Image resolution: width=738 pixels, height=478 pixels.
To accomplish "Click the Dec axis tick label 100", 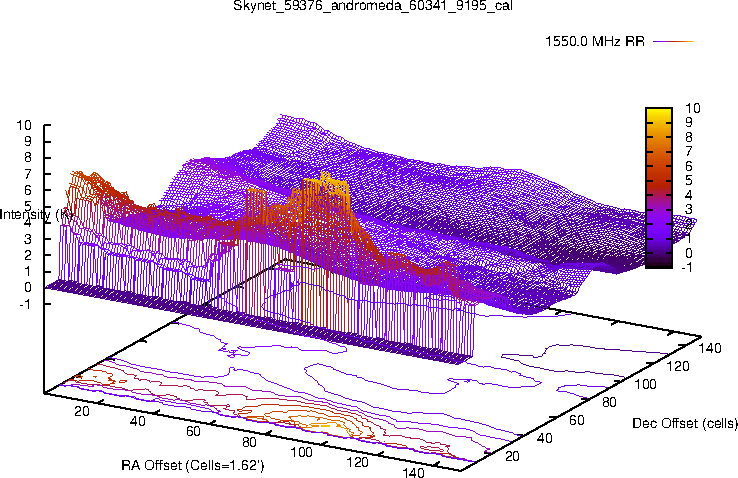I will pyautogui.click(x=645, y=384).
